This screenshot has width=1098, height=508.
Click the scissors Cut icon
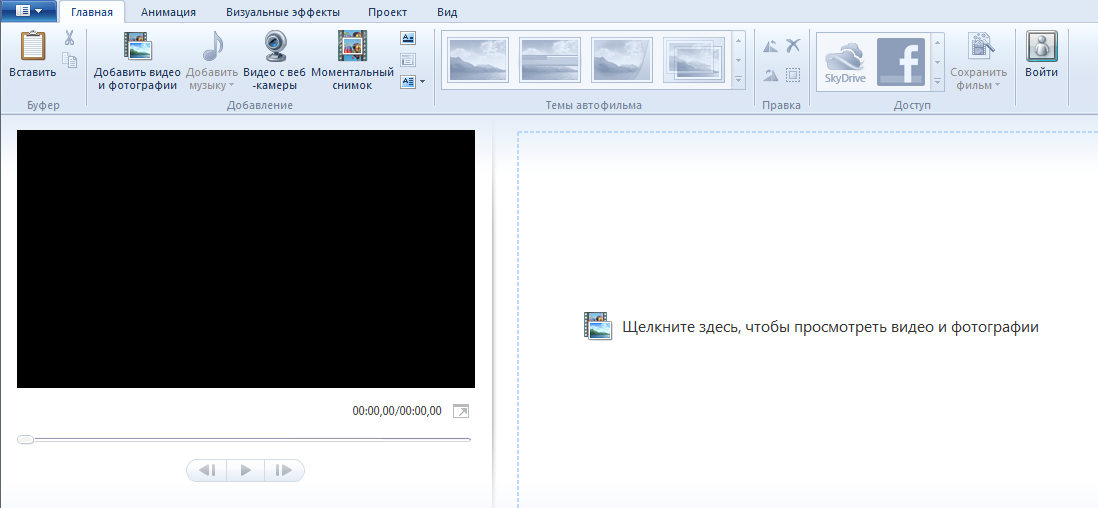tap(70, 38)
